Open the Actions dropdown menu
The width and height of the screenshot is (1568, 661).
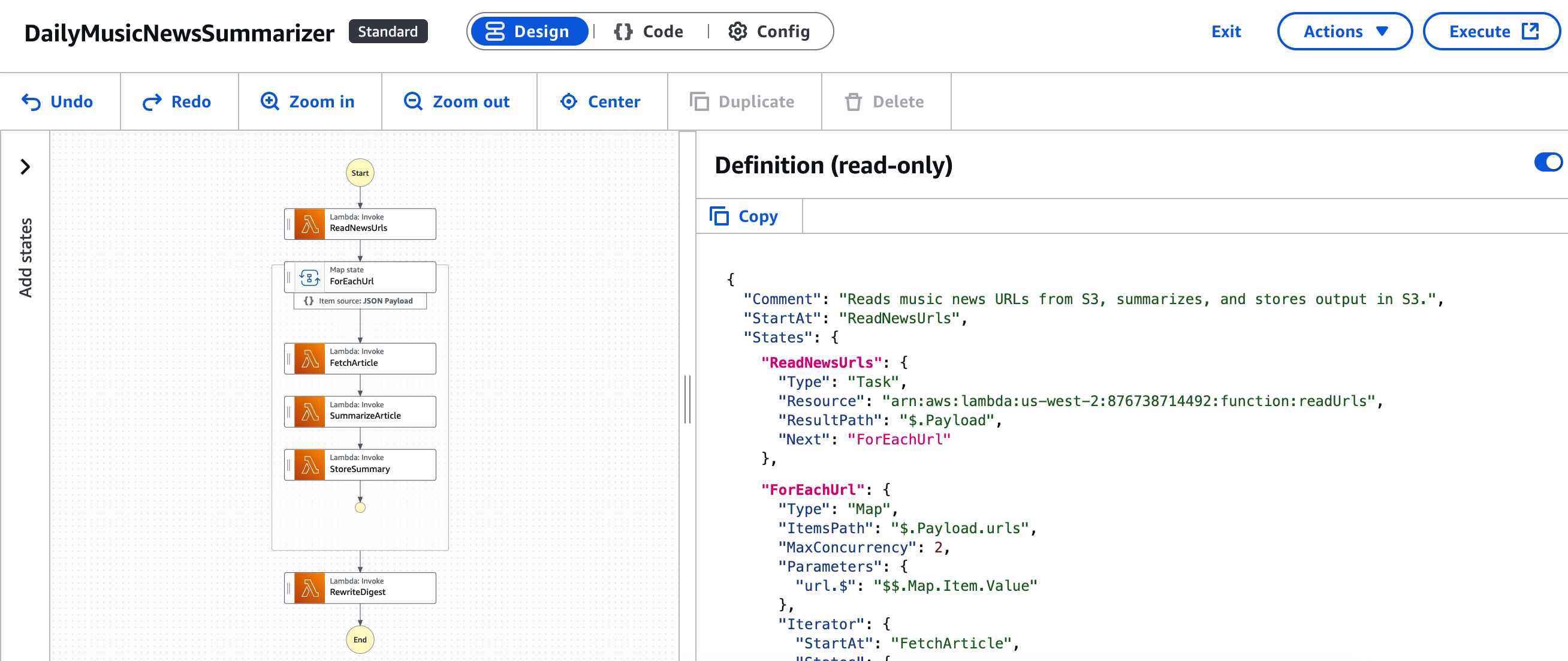1344,32
